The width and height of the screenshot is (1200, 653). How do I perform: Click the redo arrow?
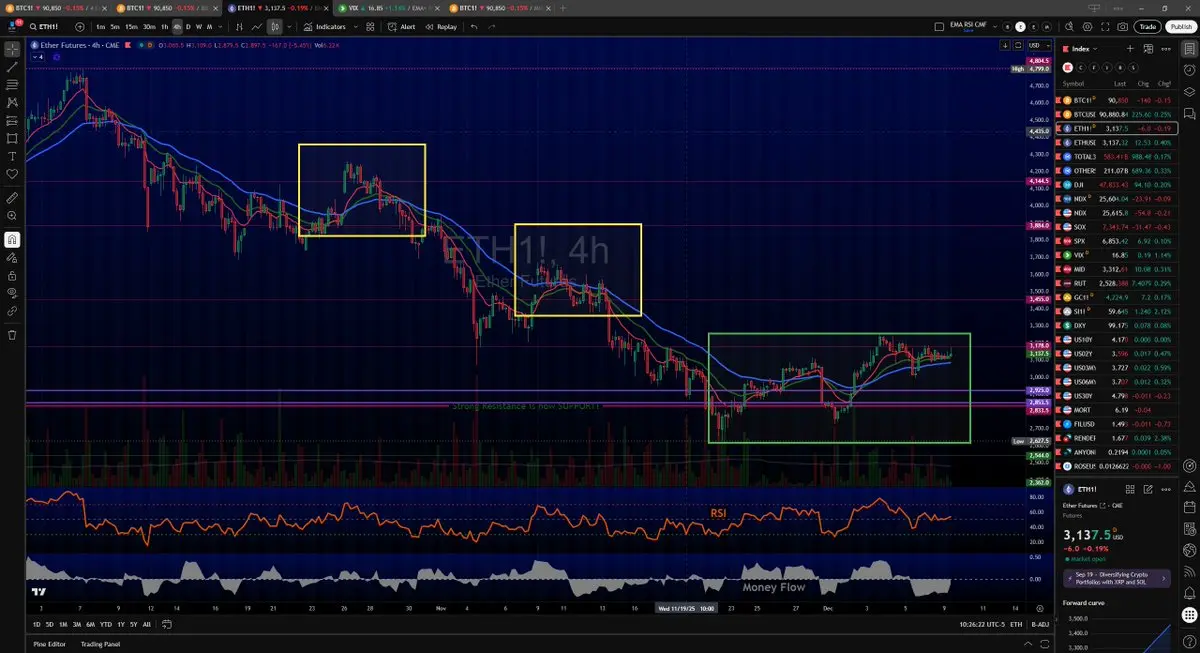tap(494, 27)
